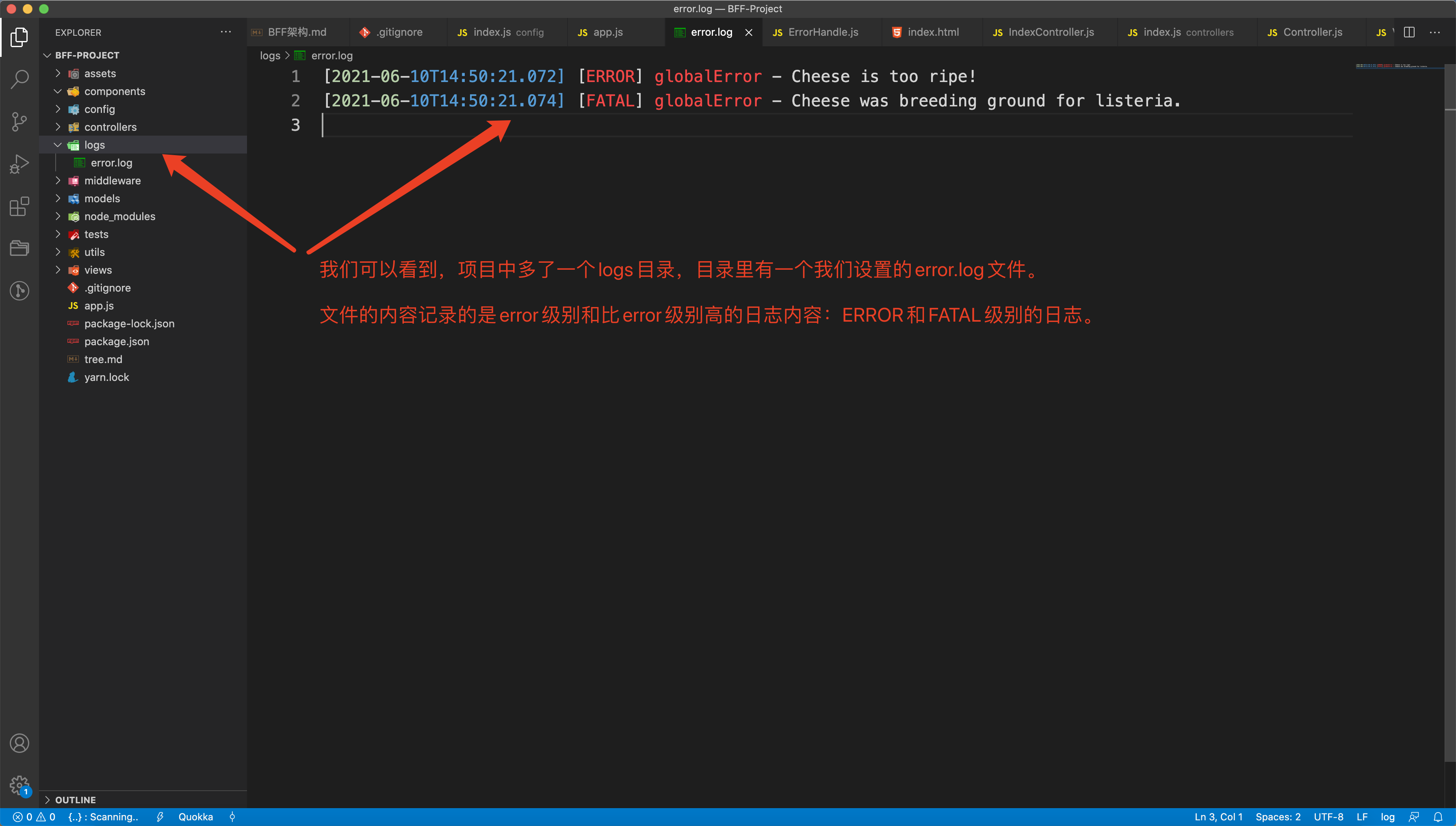Open .gitignore in the file tree
Screen dimensions: 1456x826
tap(143, 288)
